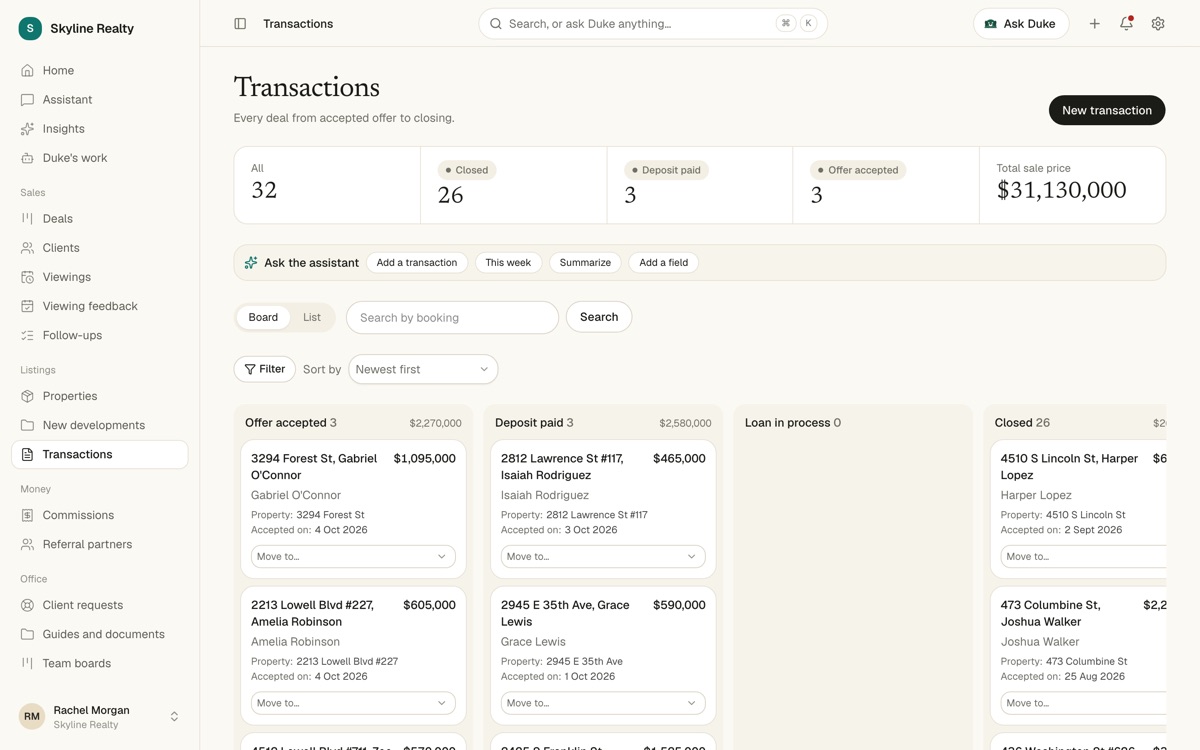Click the search magnifier icon
Image resolution: width=1200 pixels, height=750 pixels.
pos(496,24)
